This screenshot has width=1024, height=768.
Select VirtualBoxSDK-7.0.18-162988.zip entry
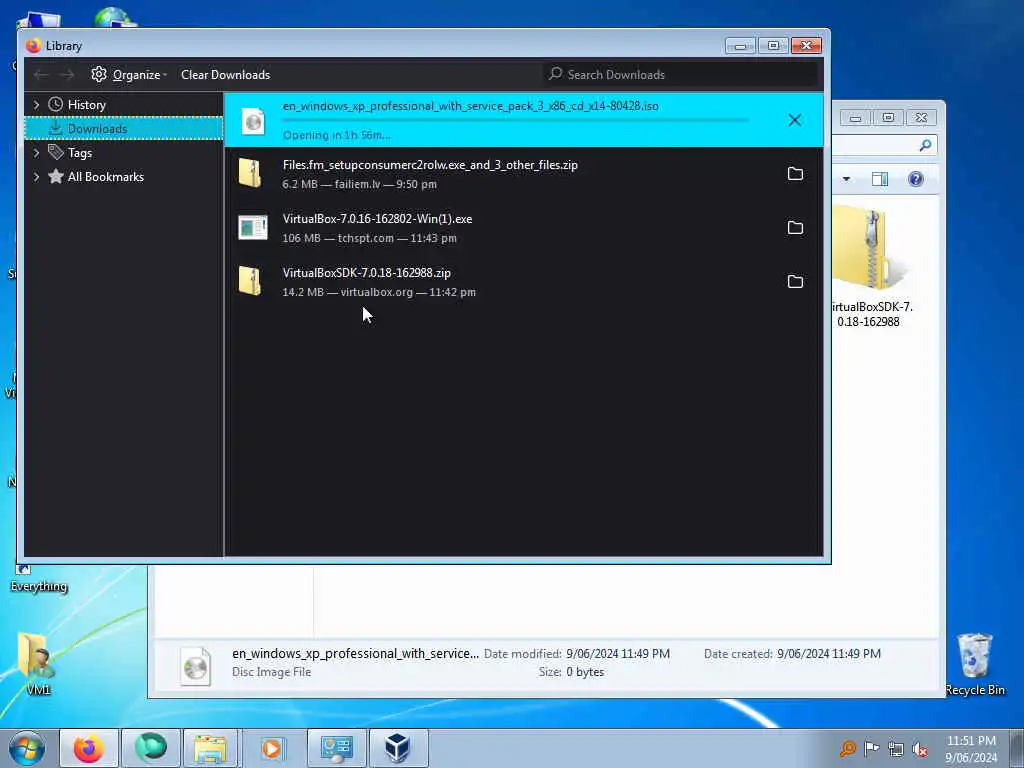[524, 281]
